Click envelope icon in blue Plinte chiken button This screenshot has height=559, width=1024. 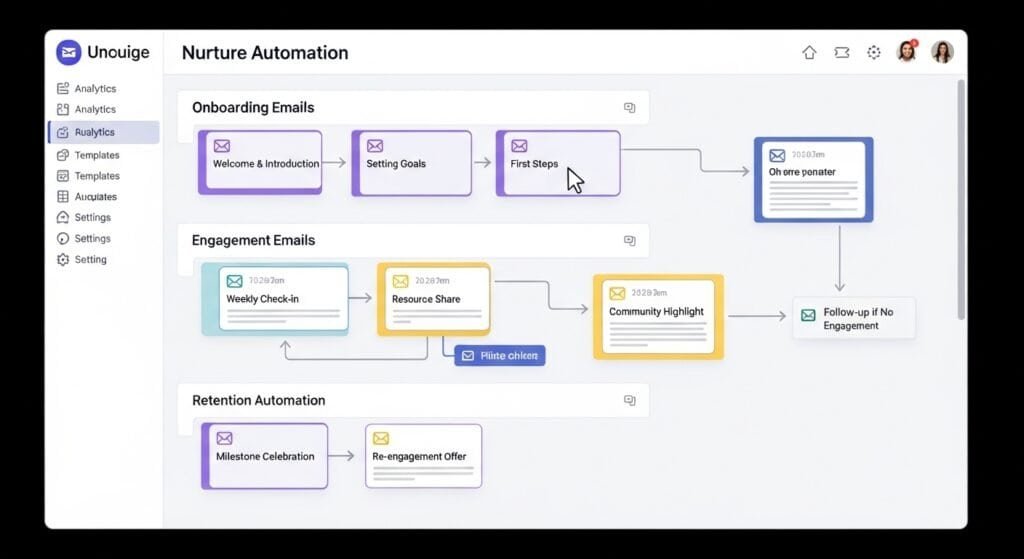(x=468, y=356)
